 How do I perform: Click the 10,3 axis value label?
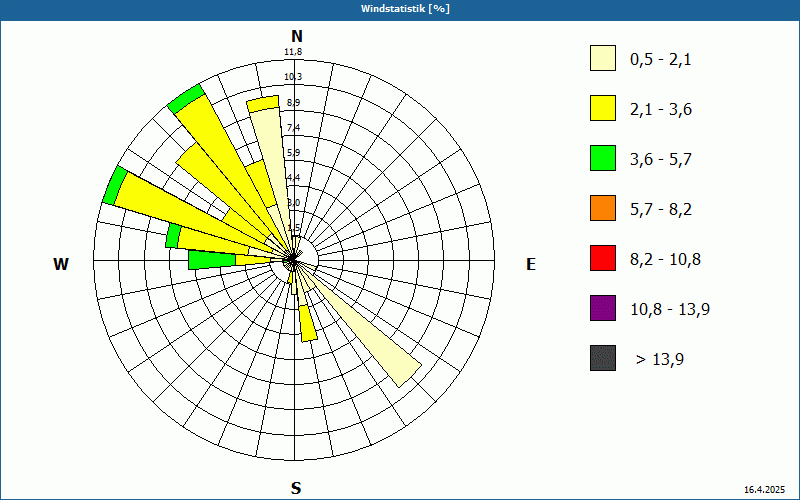tap(293, 77)
